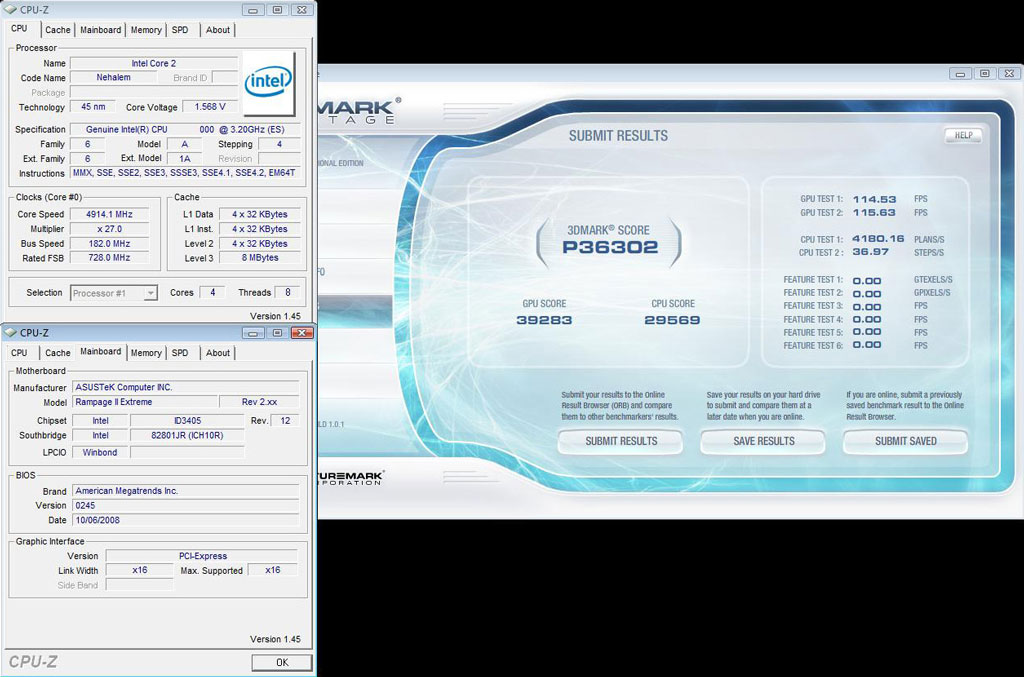Screen dimensions: 1024x677
Task: Click the processor name Intel Core 2
Action: pos(153,63)
